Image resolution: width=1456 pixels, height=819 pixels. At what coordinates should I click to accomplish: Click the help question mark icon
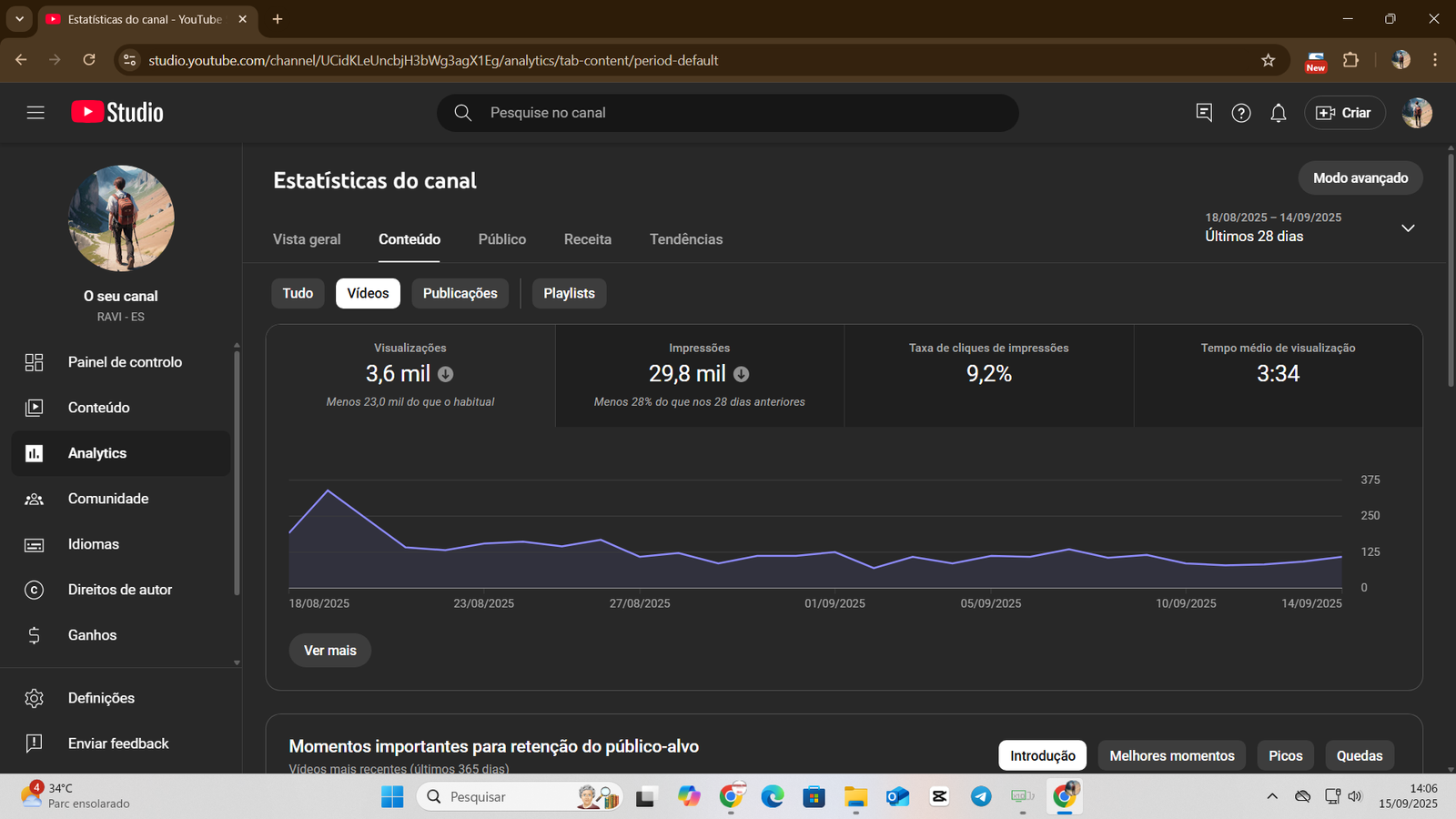1240,113
